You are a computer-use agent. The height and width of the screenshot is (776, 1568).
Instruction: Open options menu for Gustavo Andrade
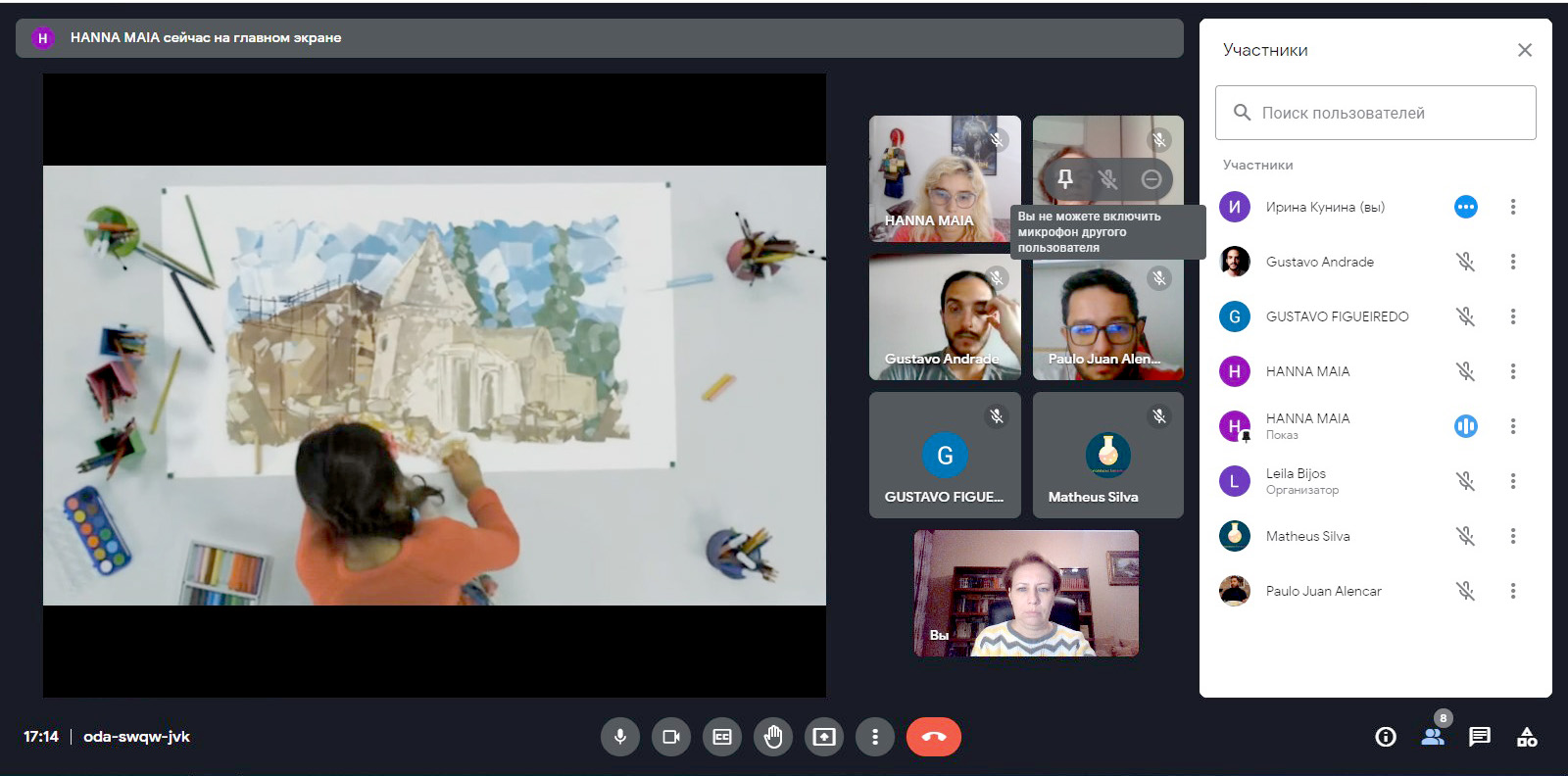pyautogui.click(x=1513, y=262)
